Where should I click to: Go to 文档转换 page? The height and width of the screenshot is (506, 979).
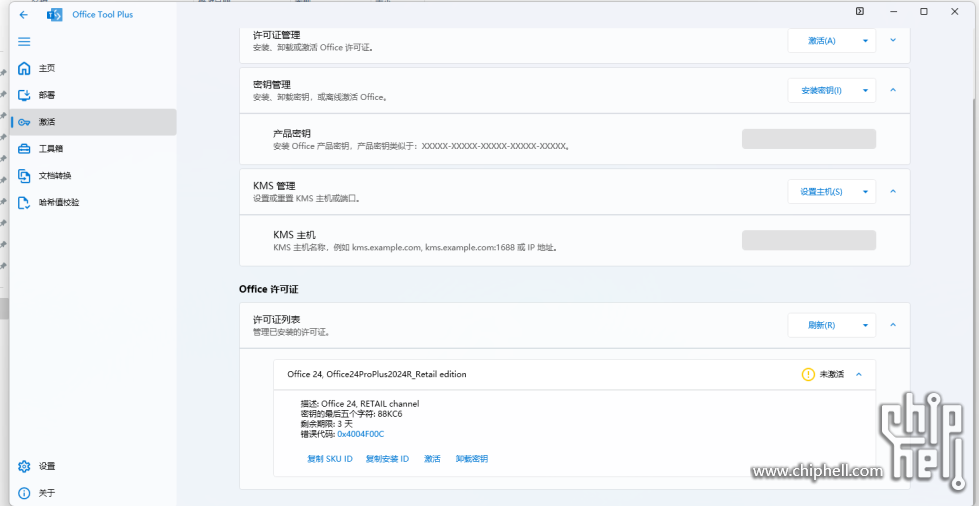click(93, 176)
